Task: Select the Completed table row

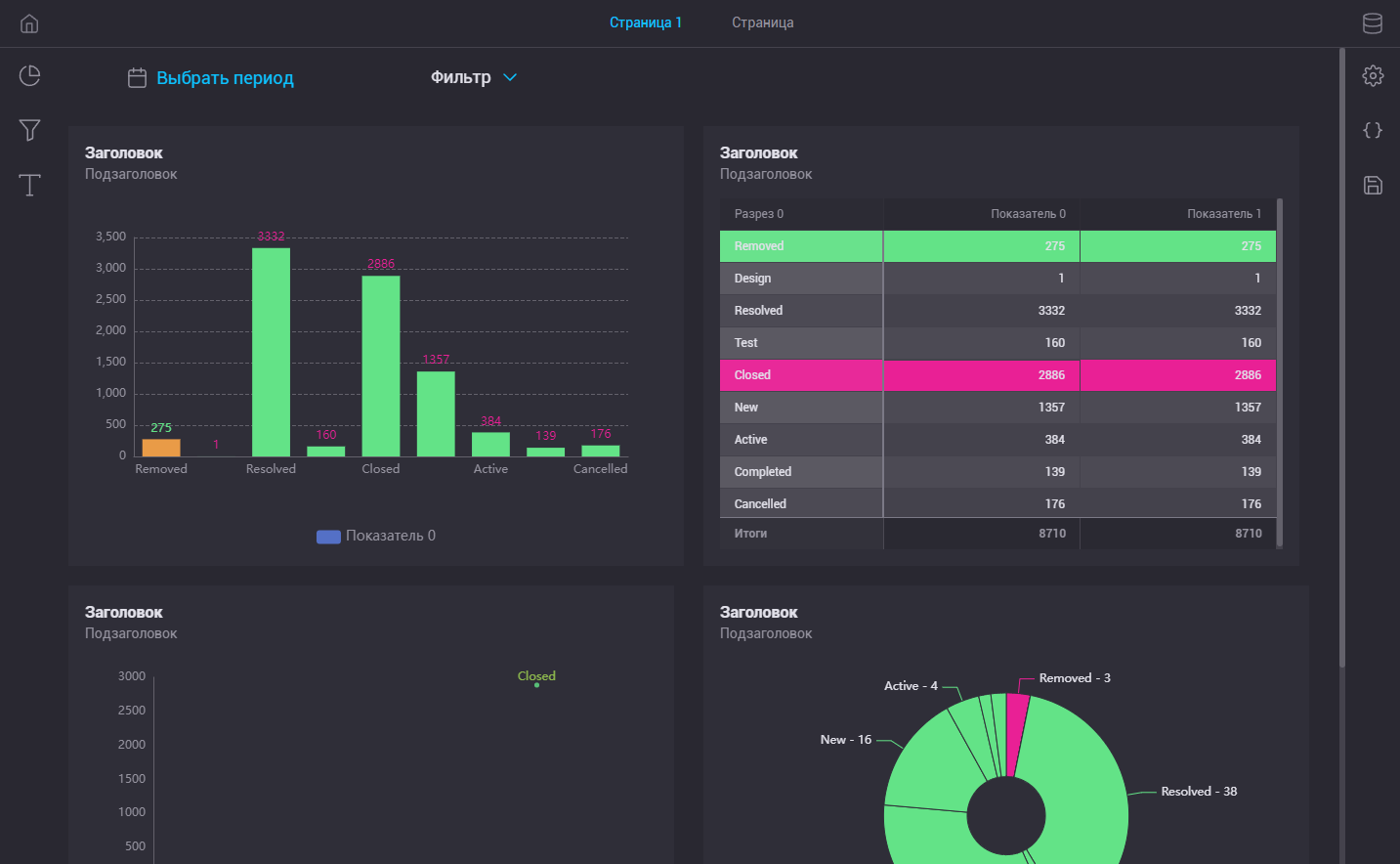Action: [997, 472]
